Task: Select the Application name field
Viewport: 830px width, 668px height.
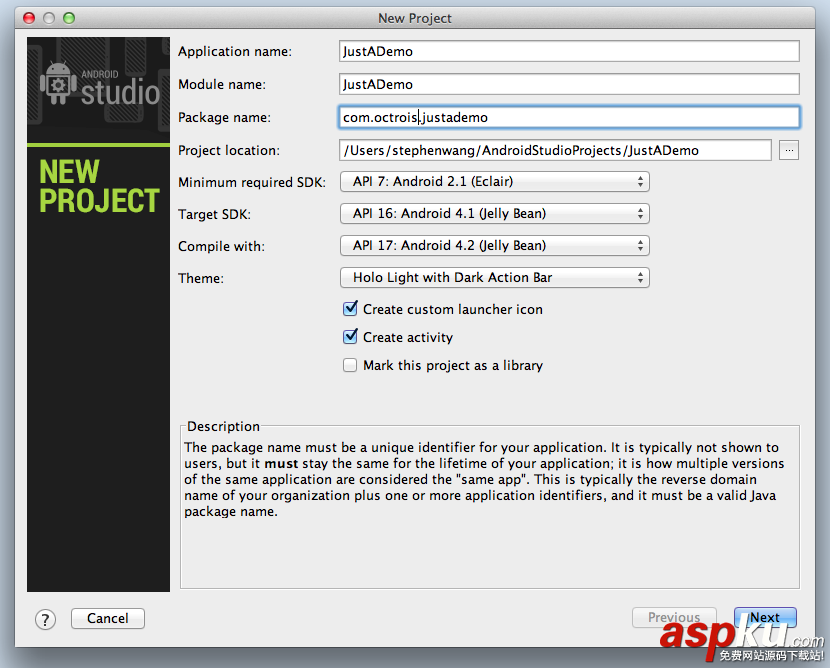Action: point(568,51)
